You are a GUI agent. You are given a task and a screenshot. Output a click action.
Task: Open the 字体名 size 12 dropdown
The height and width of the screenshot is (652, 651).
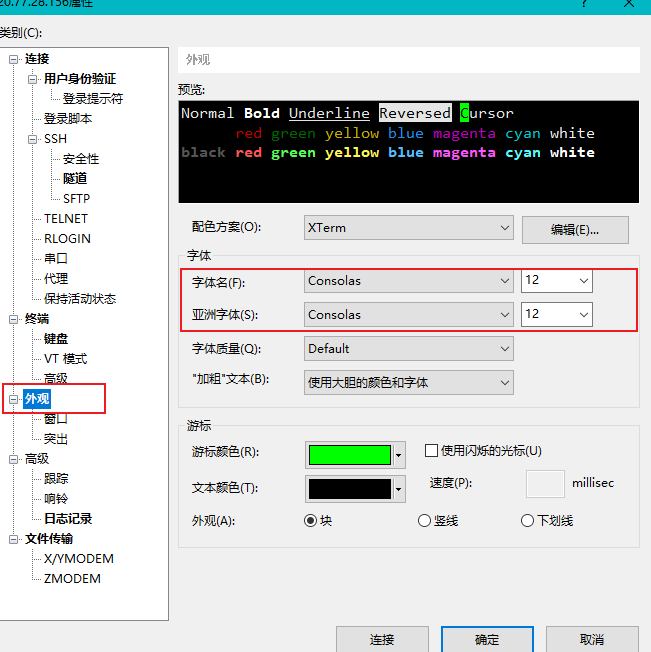pyautogui.click(x=557, y=281)
